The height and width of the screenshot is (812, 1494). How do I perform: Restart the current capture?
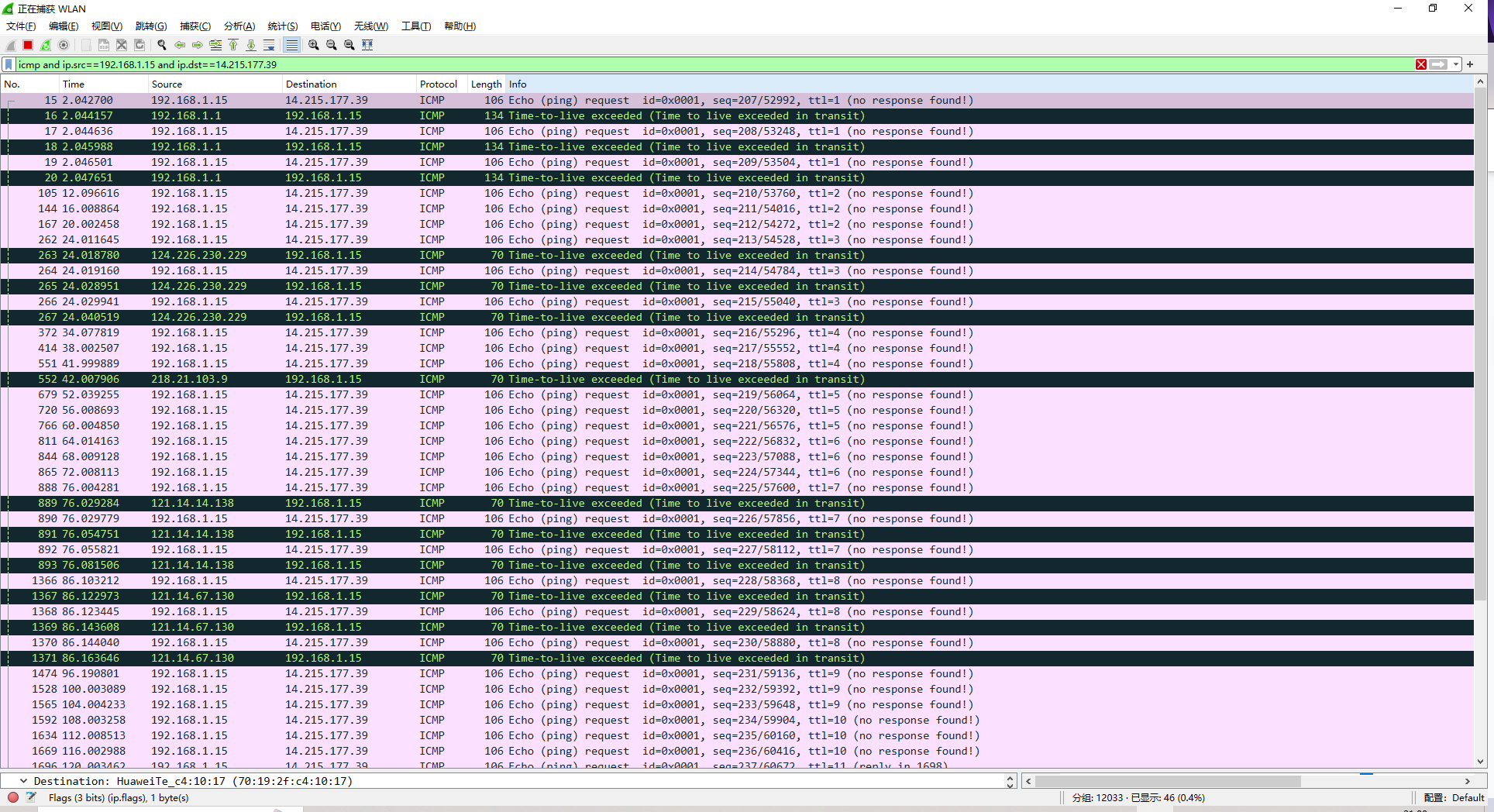click(46, 45)
